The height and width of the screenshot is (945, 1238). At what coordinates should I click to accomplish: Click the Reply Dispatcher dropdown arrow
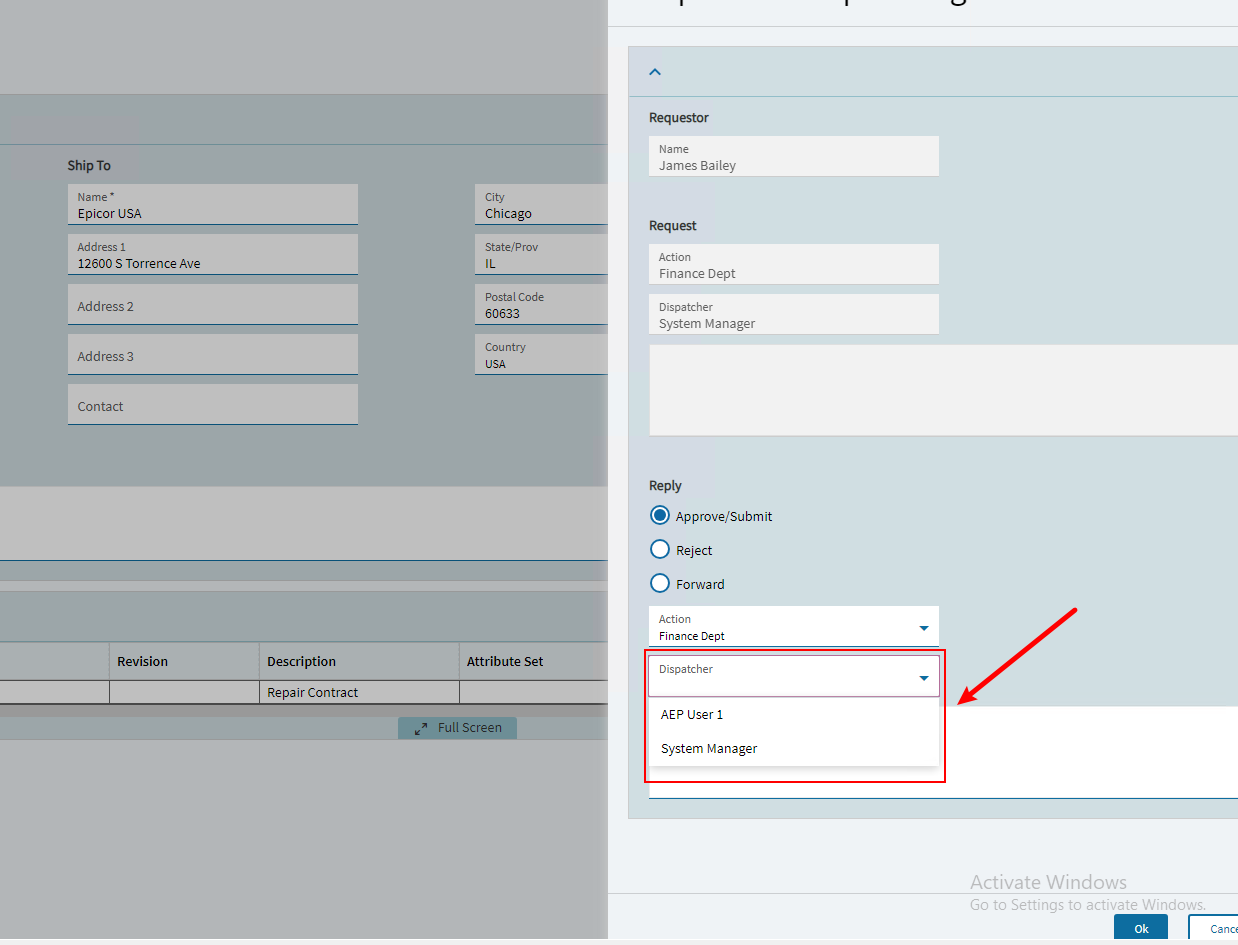[x=923, y=678]
